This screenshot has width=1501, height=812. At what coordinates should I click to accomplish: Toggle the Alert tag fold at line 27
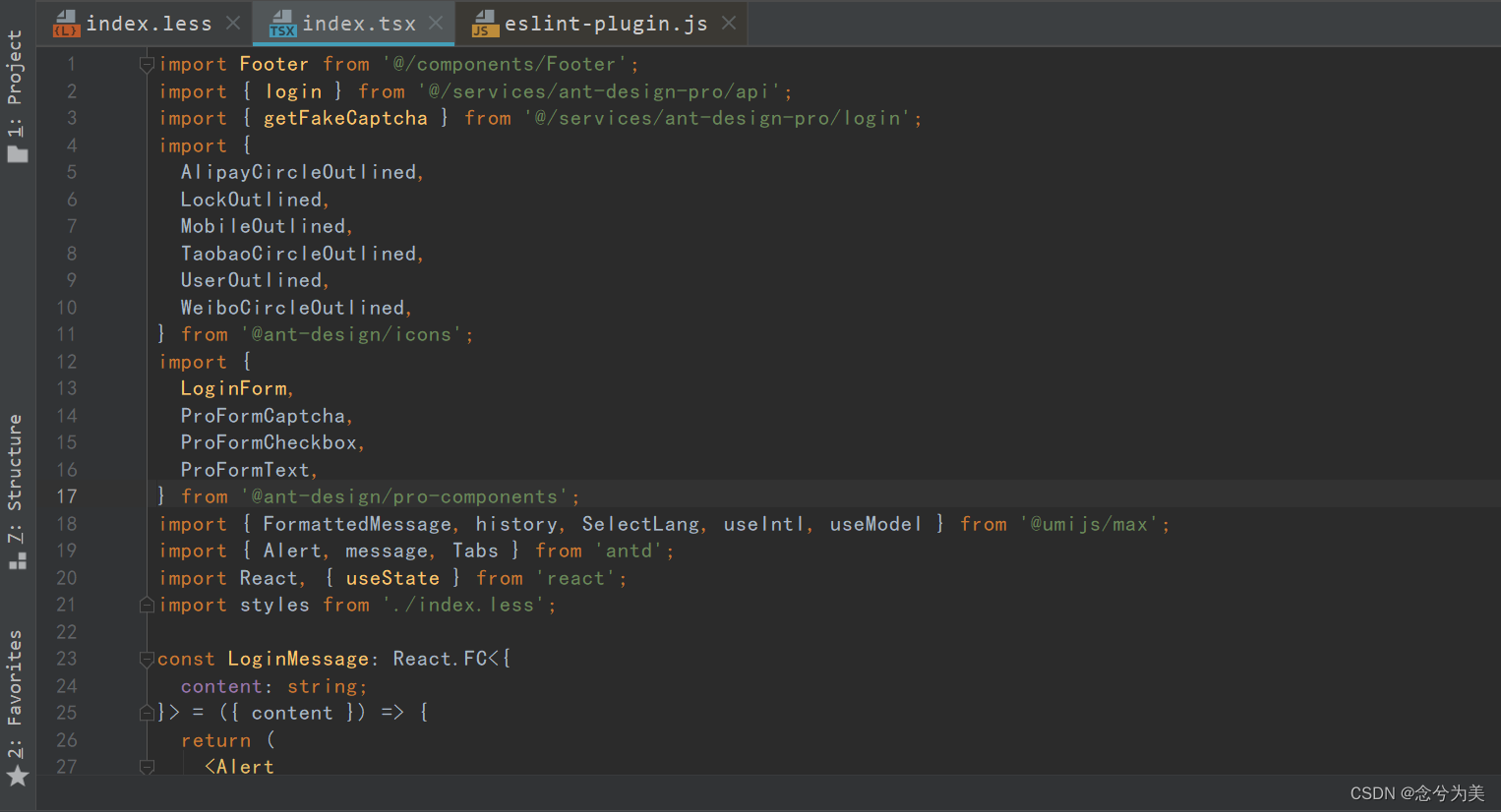(147, 767)
